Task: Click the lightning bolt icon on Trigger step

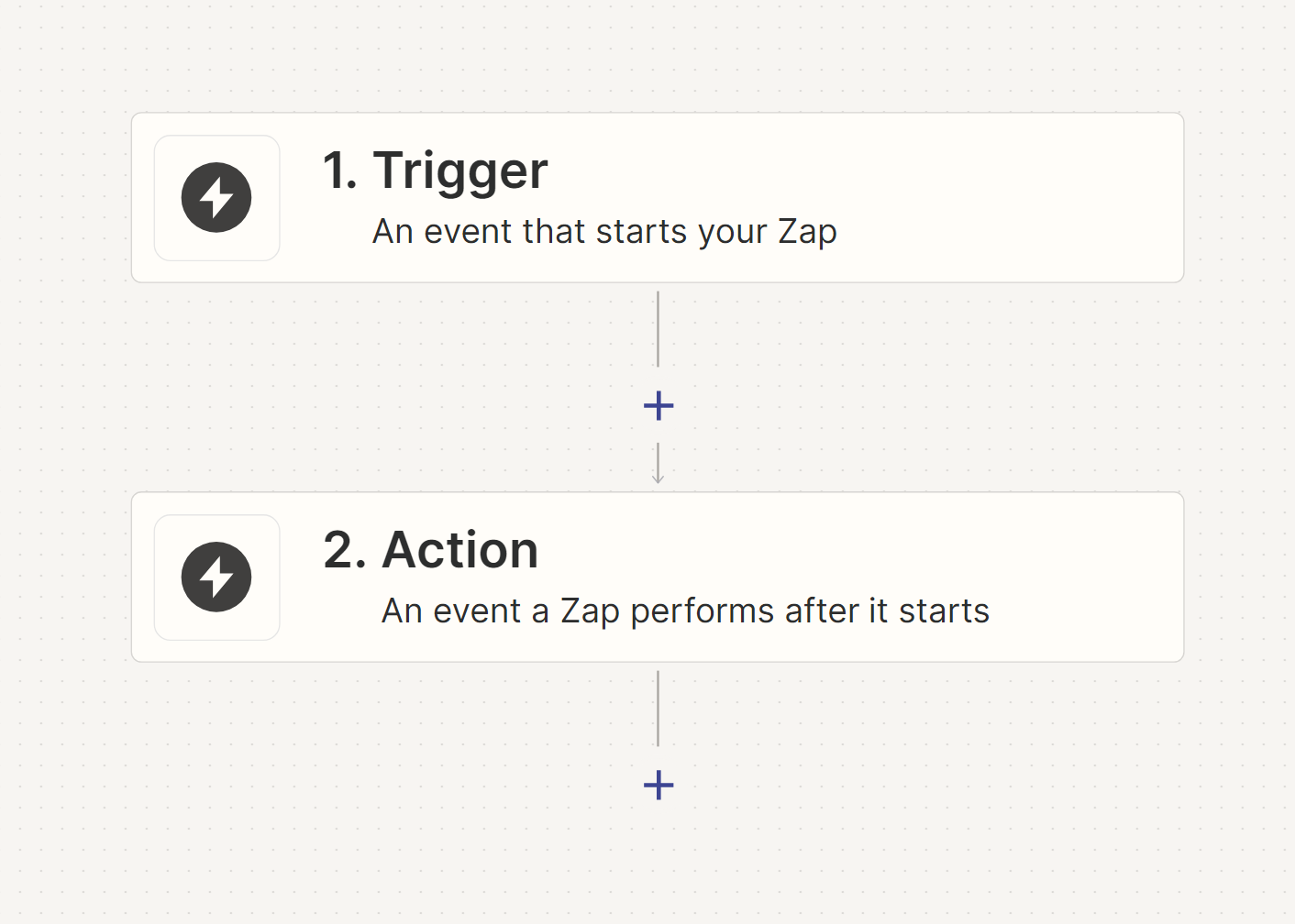Action: point(216,197)
